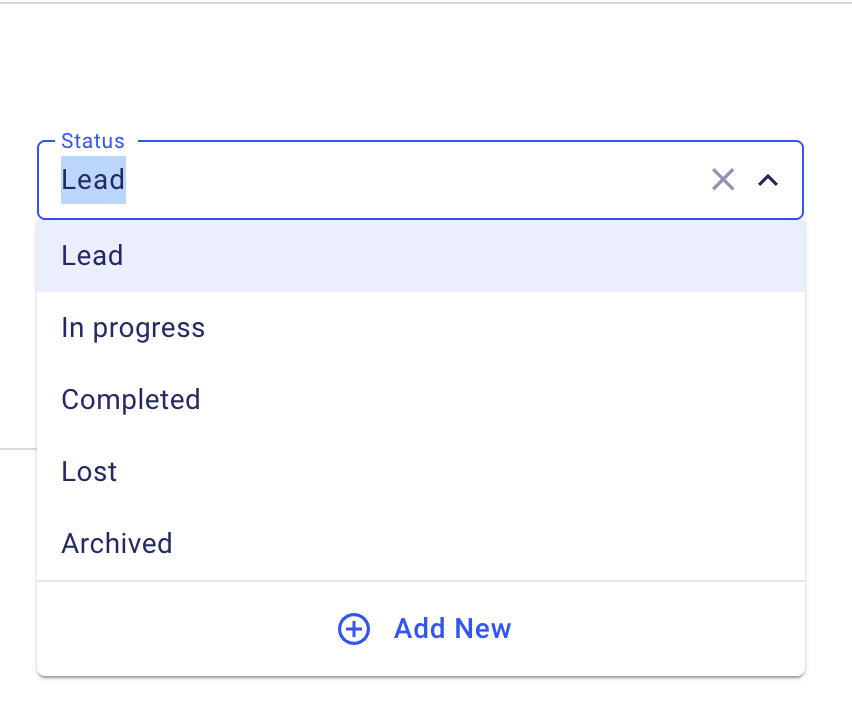
Task: Select the Archived status option
Action: [x=117, y=544]
